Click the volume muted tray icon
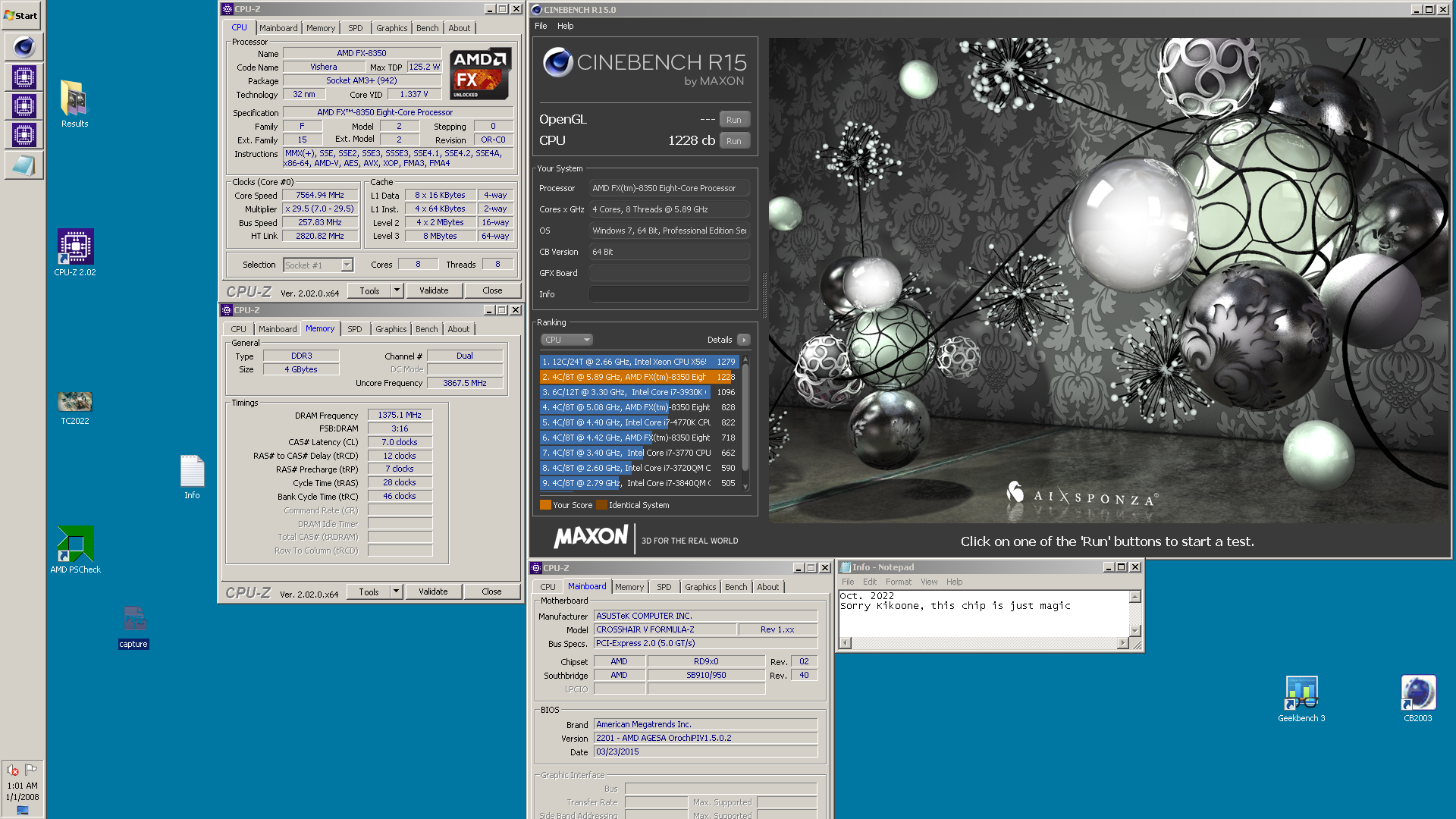This screenshot has height=819, width=1456. [13, 770]
